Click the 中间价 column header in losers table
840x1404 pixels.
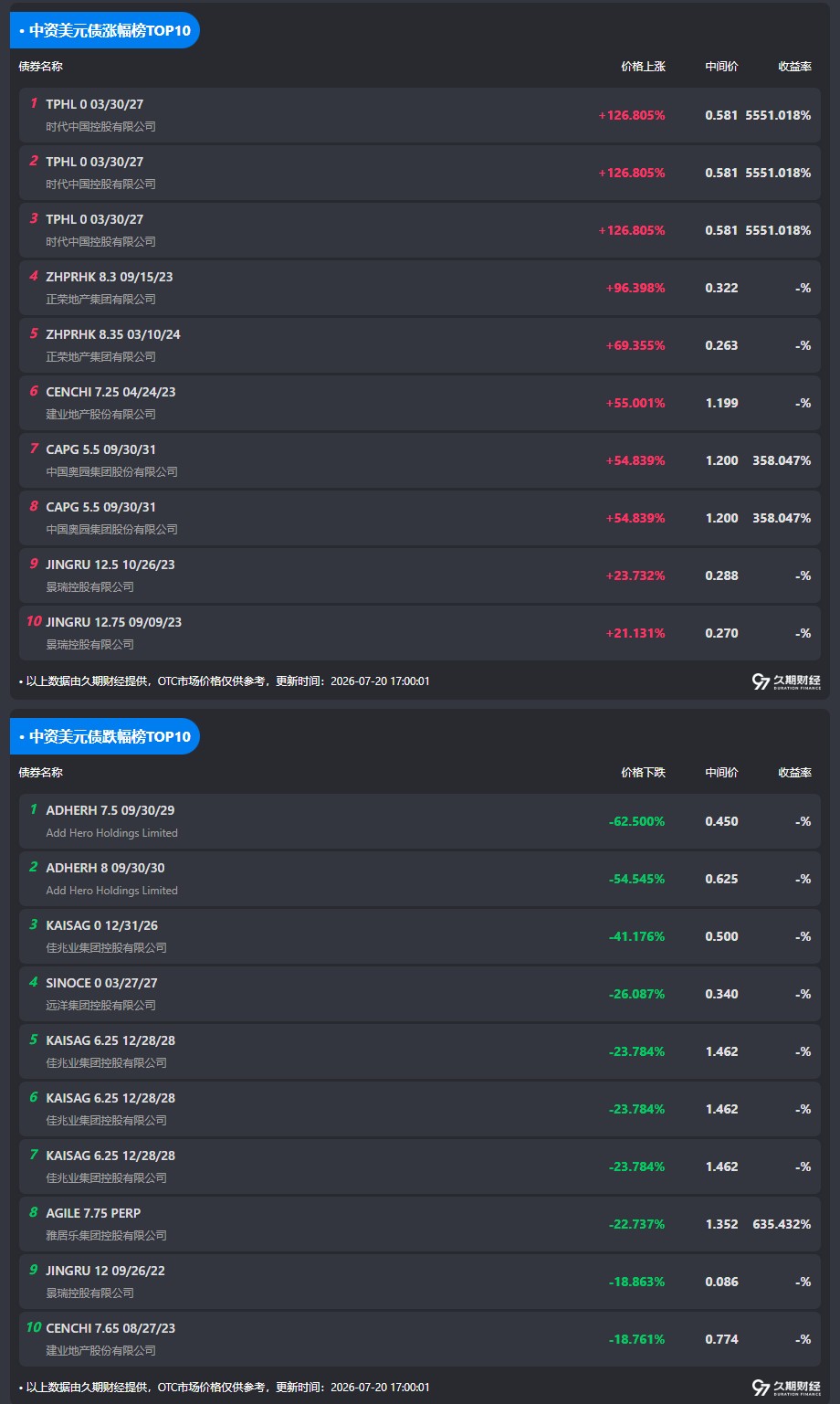pyautogui.click(x=721, y=773)
